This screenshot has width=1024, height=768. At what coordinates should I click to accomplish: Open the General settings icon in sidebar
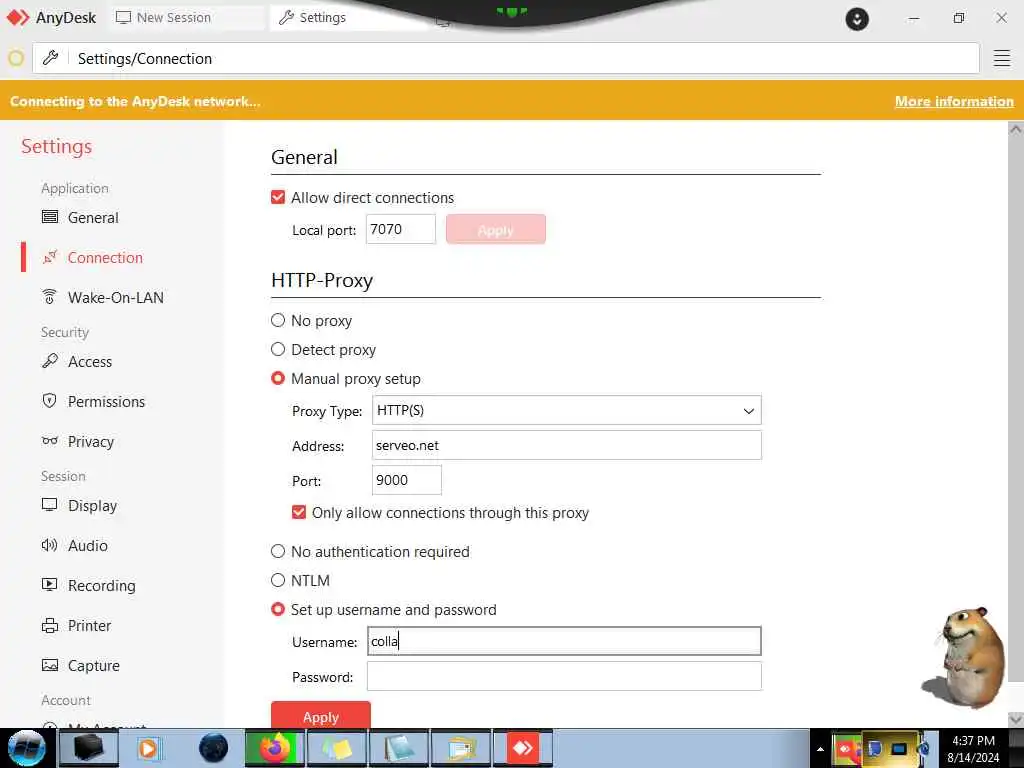pos(50,217)
